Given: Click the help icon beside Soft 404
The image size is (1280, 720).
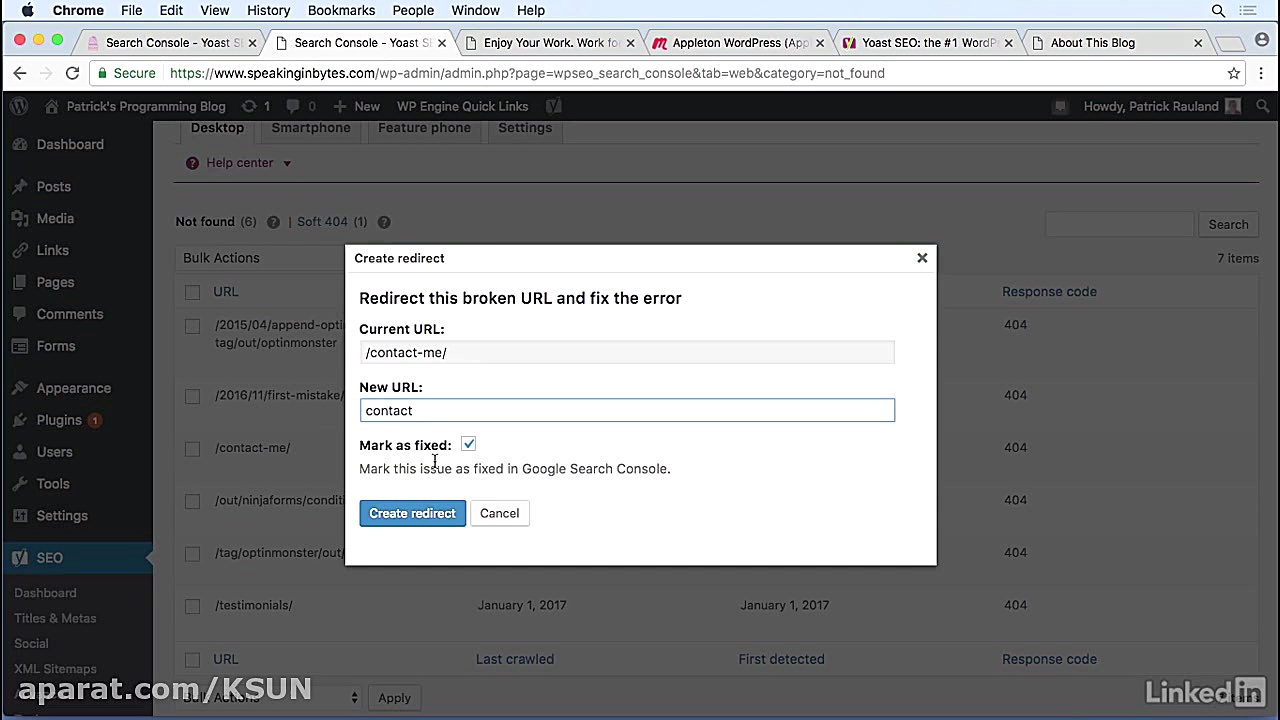Looking at the screenshot, I should (x=384, y=222).
